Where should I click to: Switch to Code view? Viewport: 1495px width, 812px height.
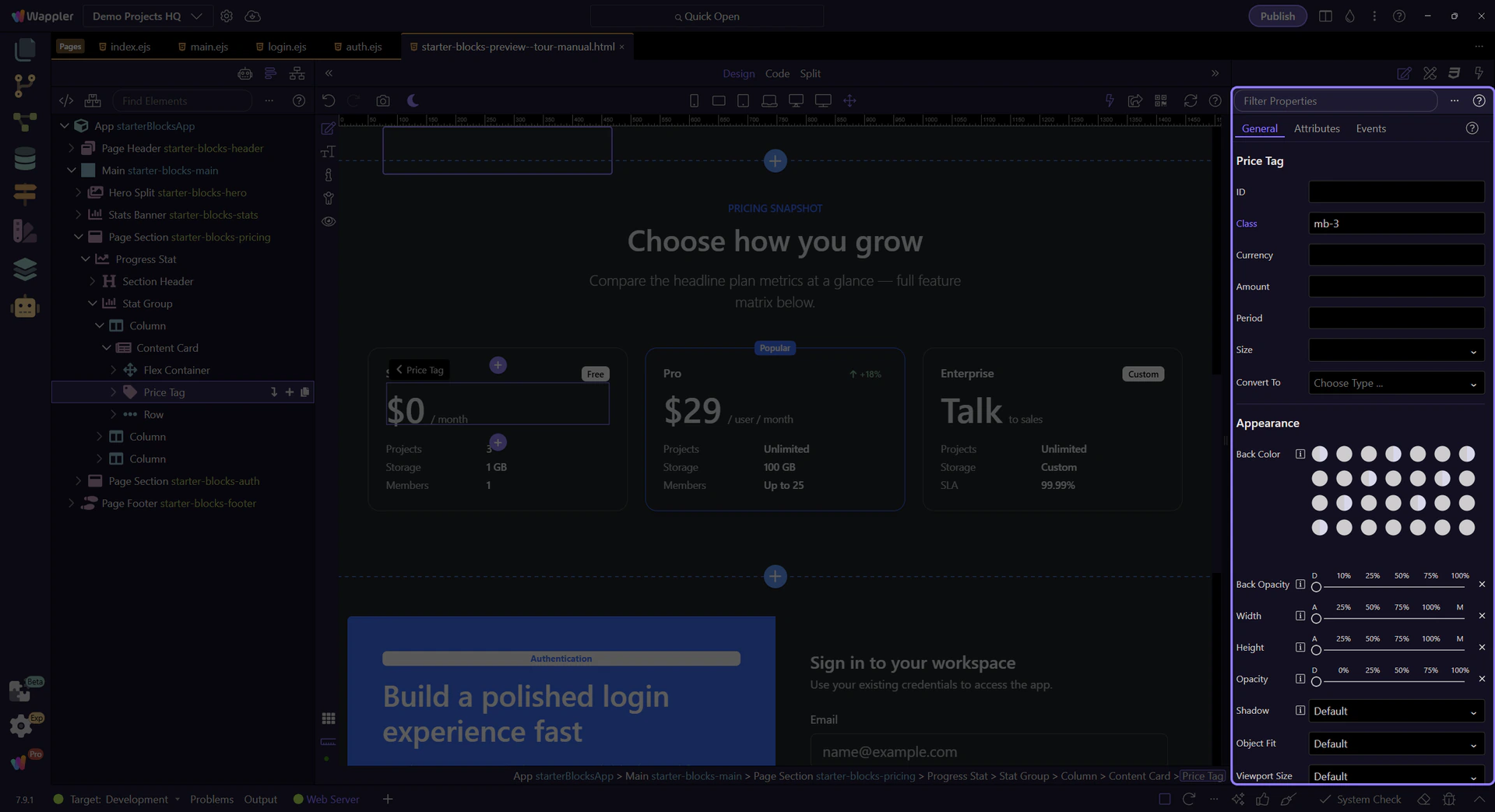776,73
